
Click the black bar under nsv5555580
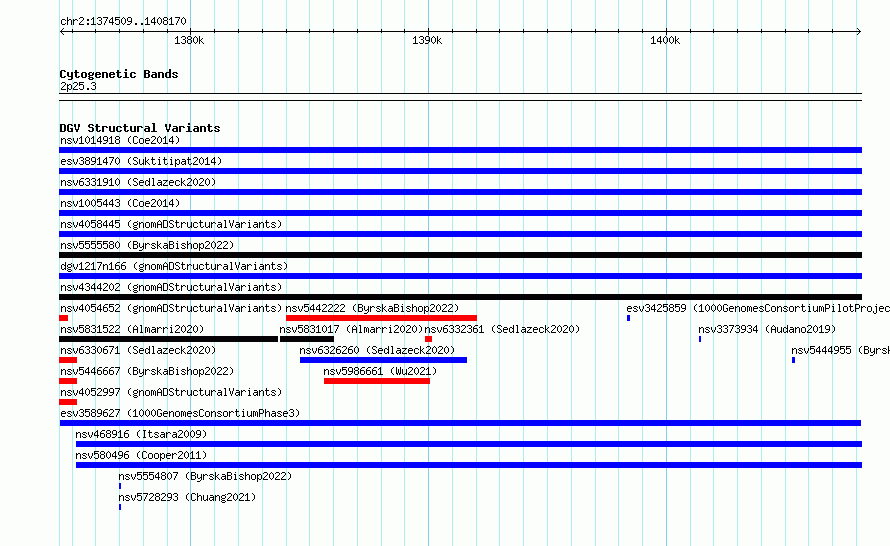tap(460, 255)
